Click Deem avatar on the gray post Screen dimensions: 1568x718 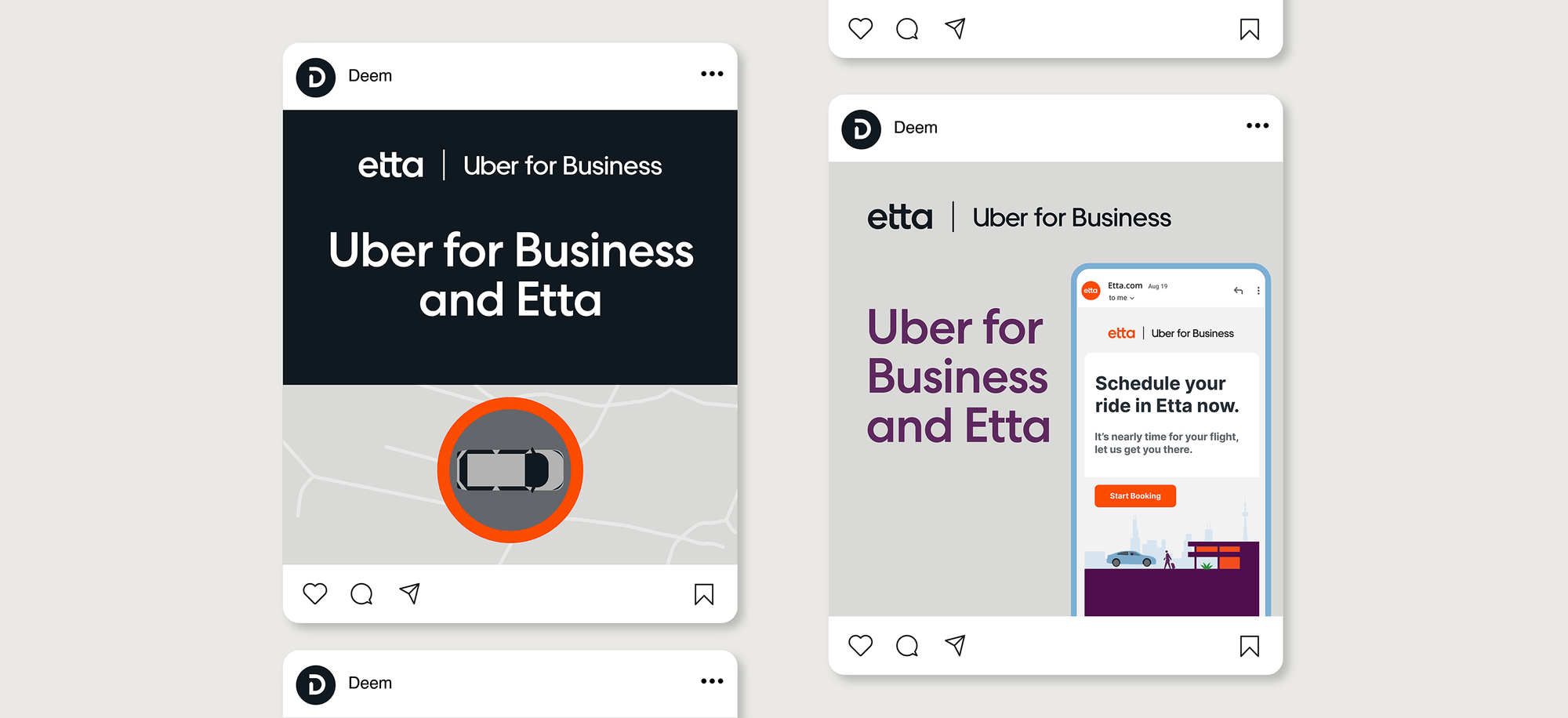point(862,129)
